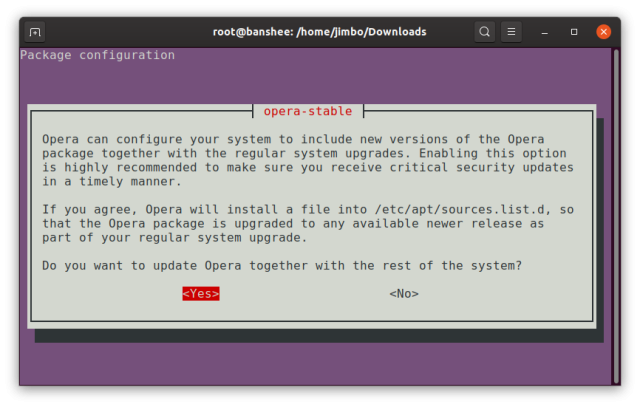Click the terminal search magnifier icon
The width and height of the screenshot is (640, 407).
(x=484, y=32)
